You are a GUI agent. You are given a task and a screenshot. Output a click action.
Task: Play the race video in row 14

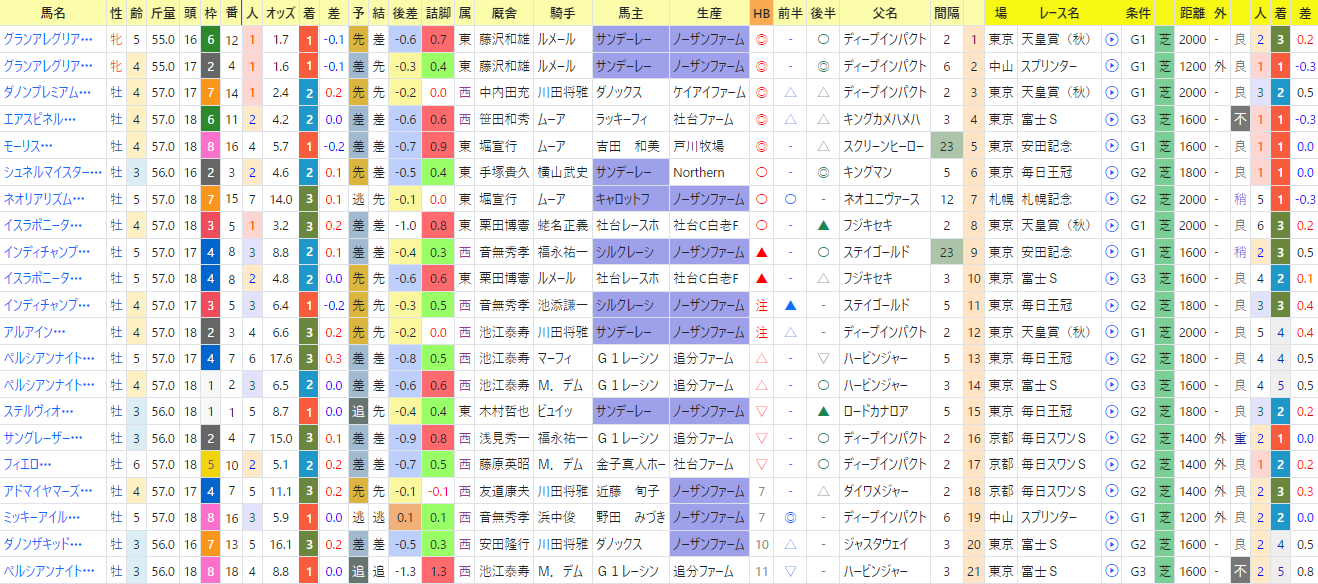click(1112, 384)
